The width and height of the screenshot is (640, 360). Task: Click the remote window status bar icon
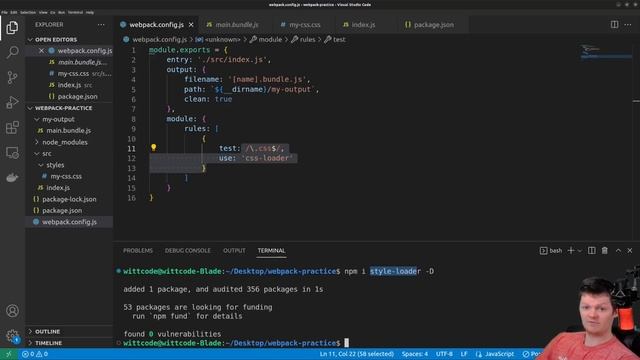tap(9, 354)
